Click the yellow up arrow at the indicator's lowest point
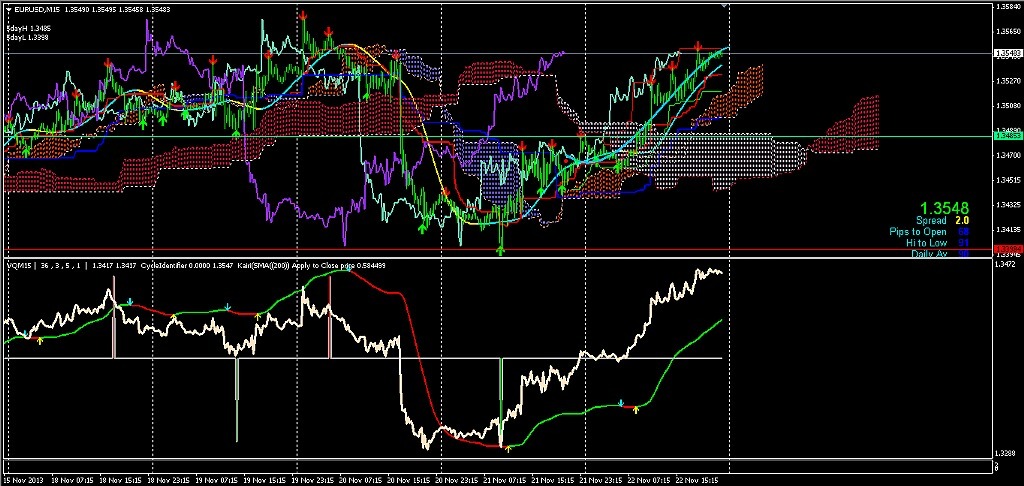This screenshot has height=486, width=1024. (x=508, y=449)
